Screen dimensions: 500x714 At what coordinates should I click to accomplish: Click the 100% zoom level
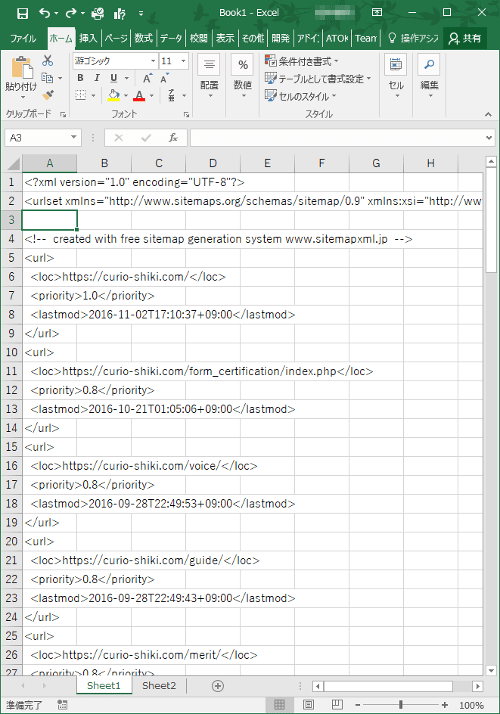[471, 705]
